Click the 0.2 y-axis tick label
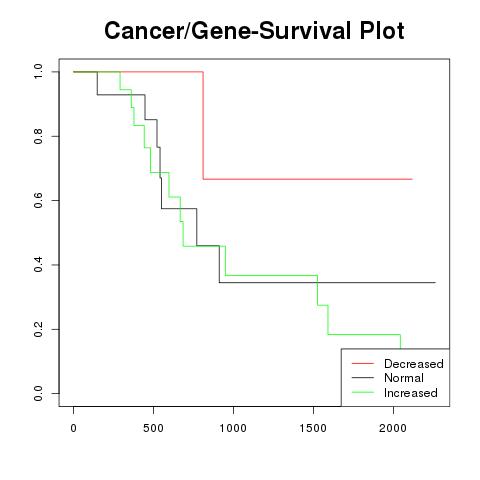This screenshot has width=480, height=480. click(38, 329)
